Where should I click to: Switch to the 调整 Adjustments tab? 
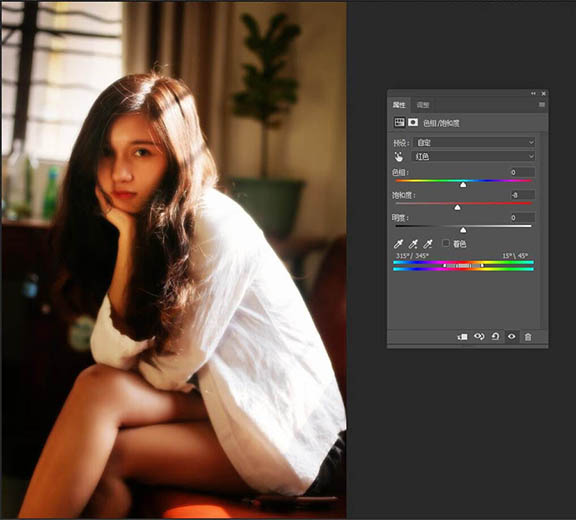pos(423,105)
